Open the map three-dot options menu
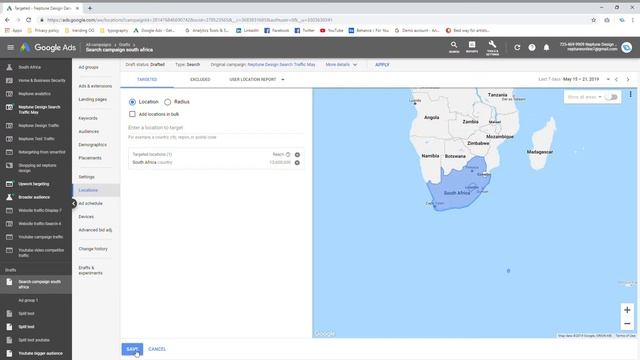The image size is (640, 360). click(x=631, y=94)
